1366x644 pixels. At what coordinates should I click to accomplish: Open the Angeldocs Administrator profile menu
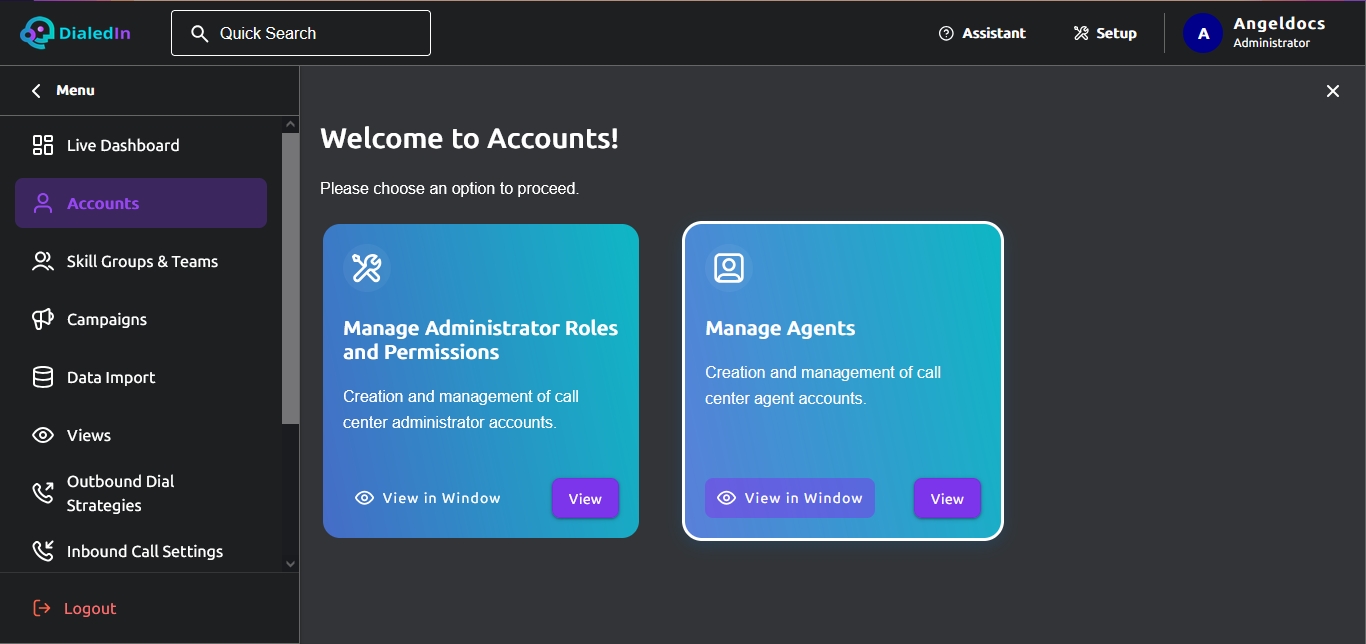click(x=1256, y=33)
